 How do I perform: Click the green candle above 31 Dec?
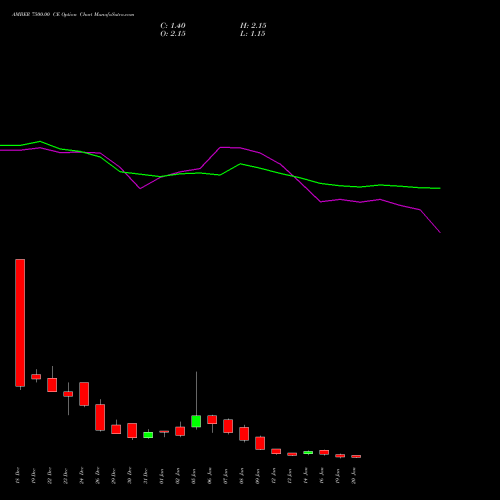point(148,435)
